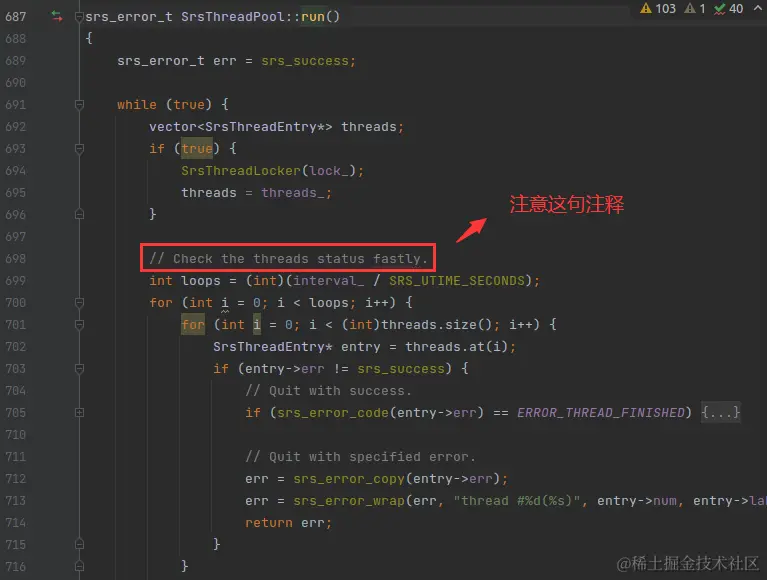The image size is (767, 580).
Task: Click threads.size() on line 701
Action: [436, 325]
